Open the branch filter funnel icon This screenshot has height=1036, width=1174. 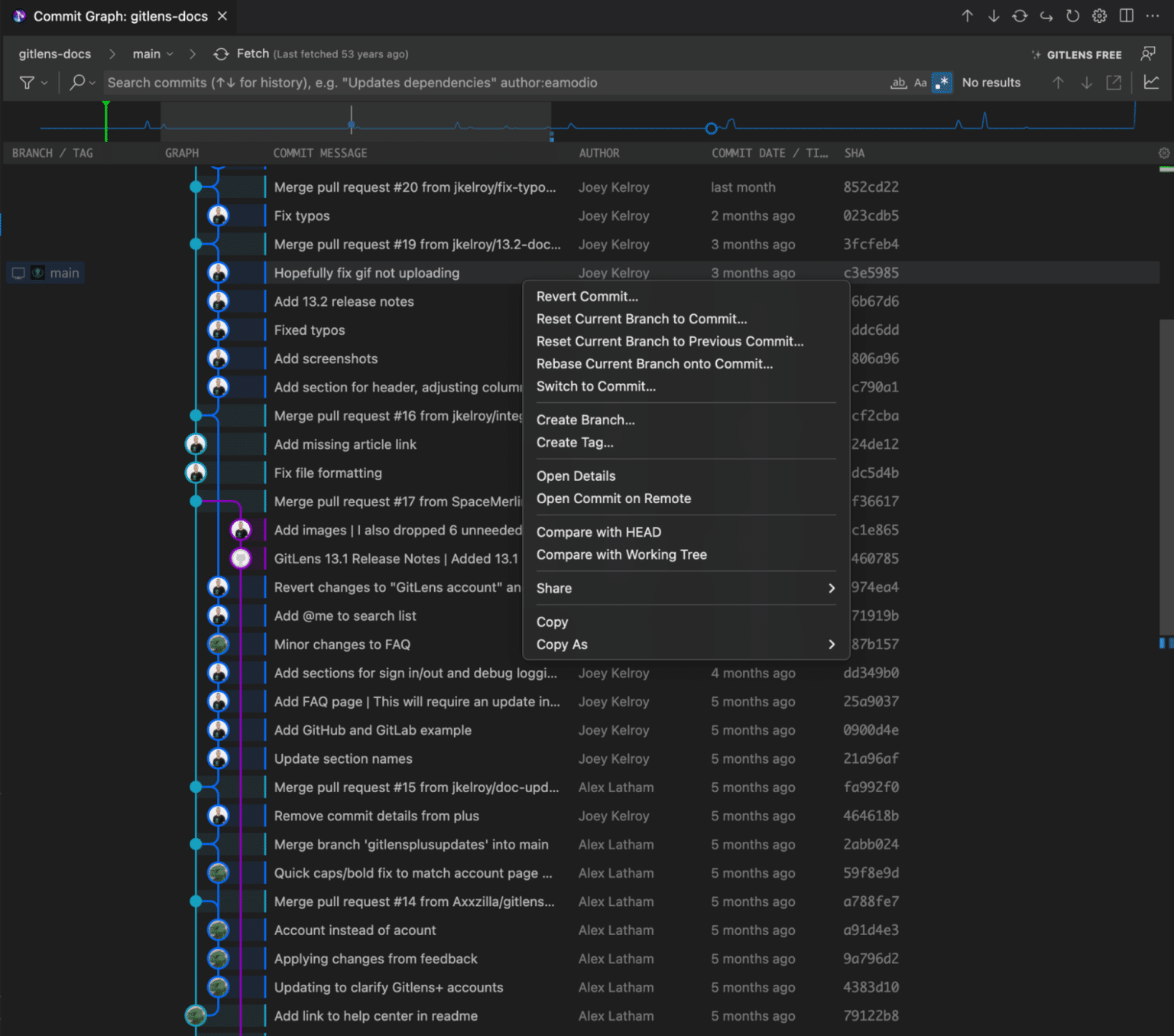click(x=27, y=82)
